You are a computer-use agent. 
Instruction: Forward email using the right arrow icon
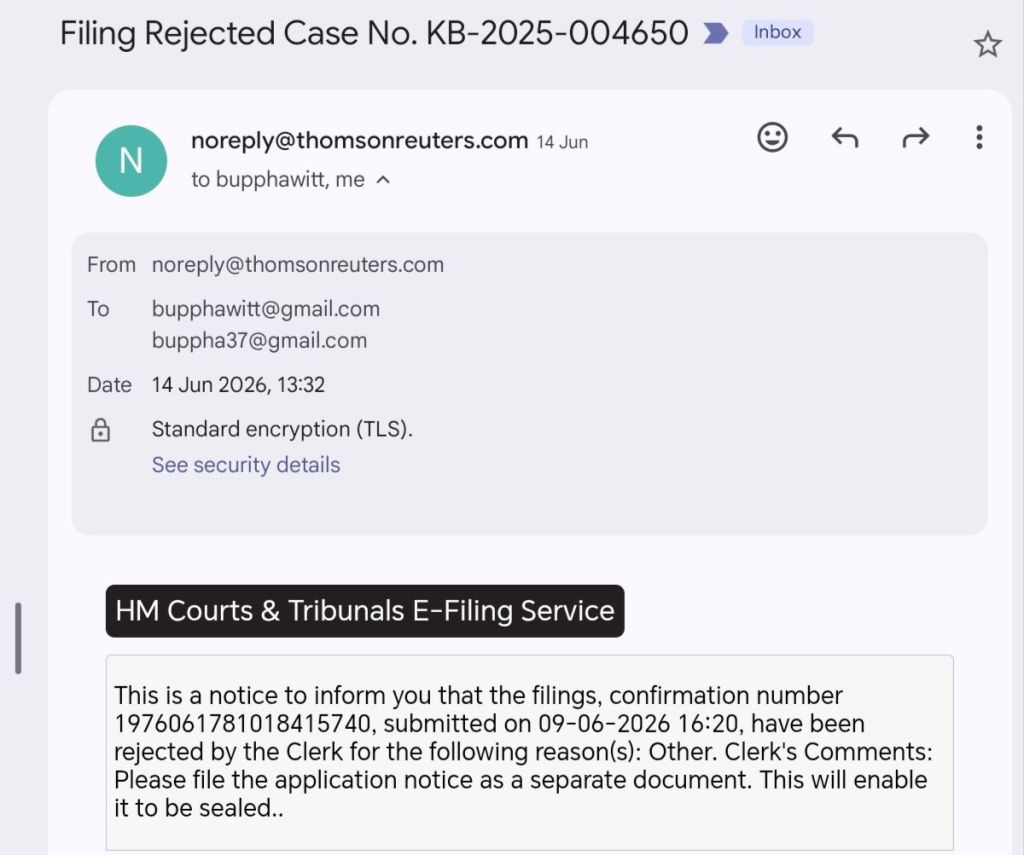915,138
